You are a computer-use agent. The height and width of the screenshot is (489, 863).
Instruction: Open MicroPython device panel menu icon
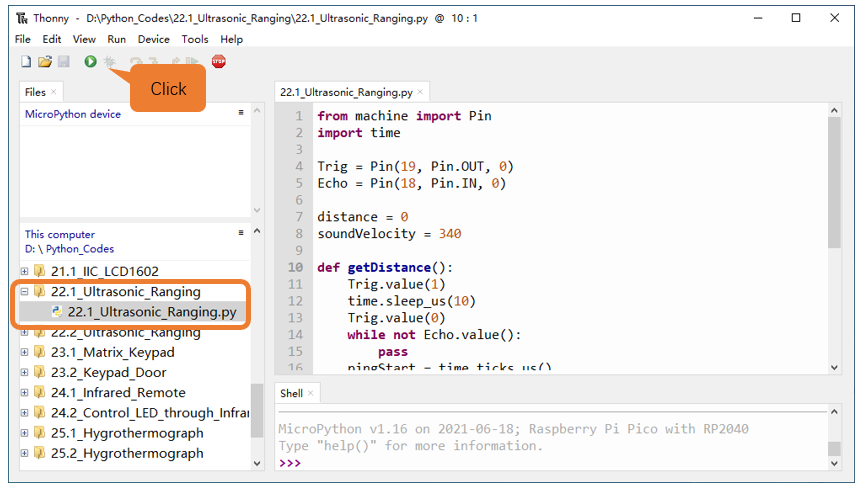(241, 112)
